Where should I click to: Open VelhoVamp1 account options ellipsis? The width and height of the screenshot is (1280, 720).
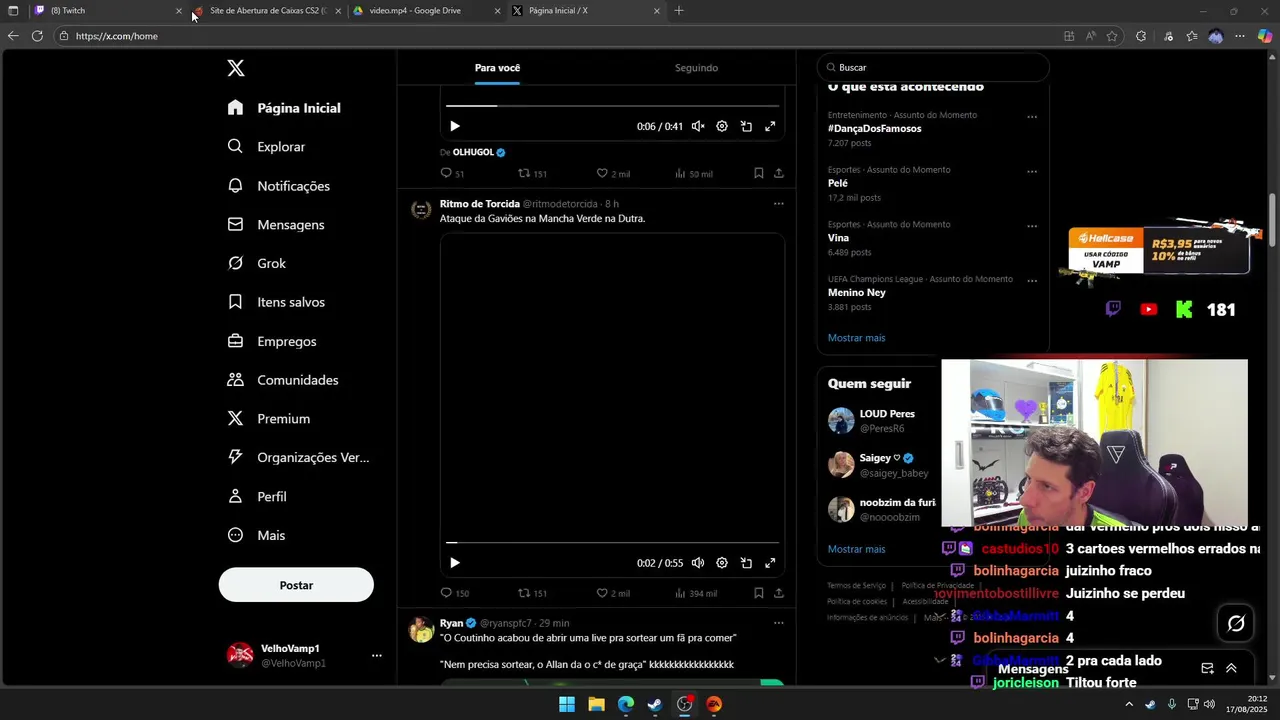377,656
